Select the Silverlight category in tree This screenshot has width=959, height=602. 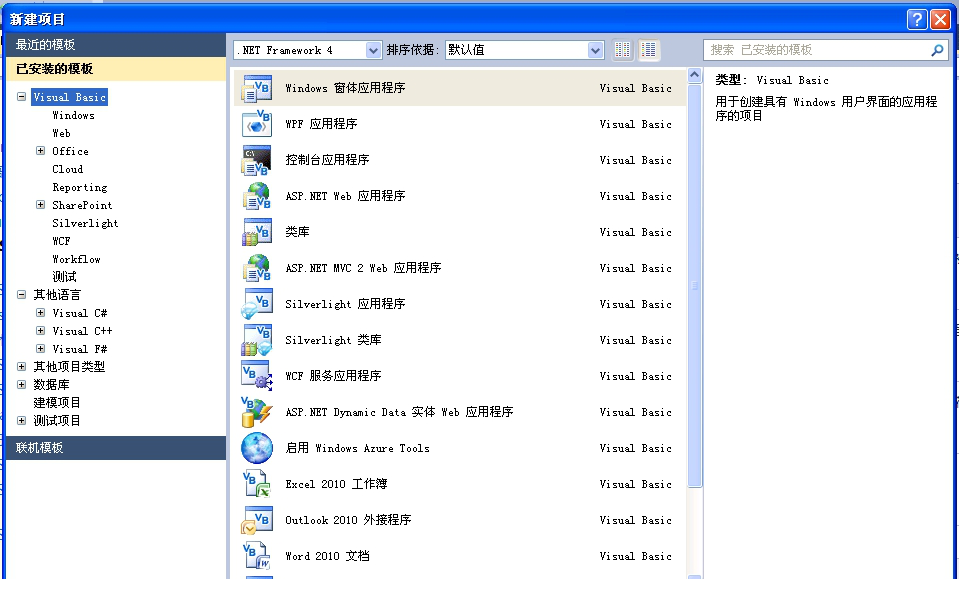(x=85, y=223)
